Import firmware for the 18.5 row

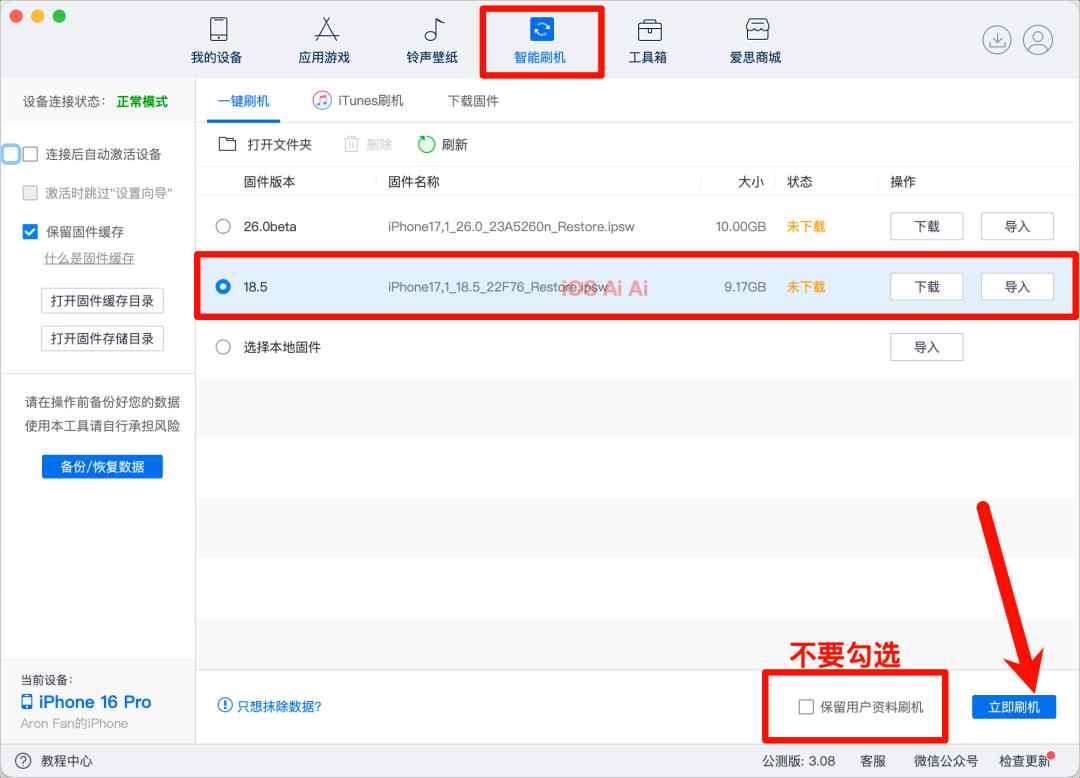click(x=1017, y=286)
